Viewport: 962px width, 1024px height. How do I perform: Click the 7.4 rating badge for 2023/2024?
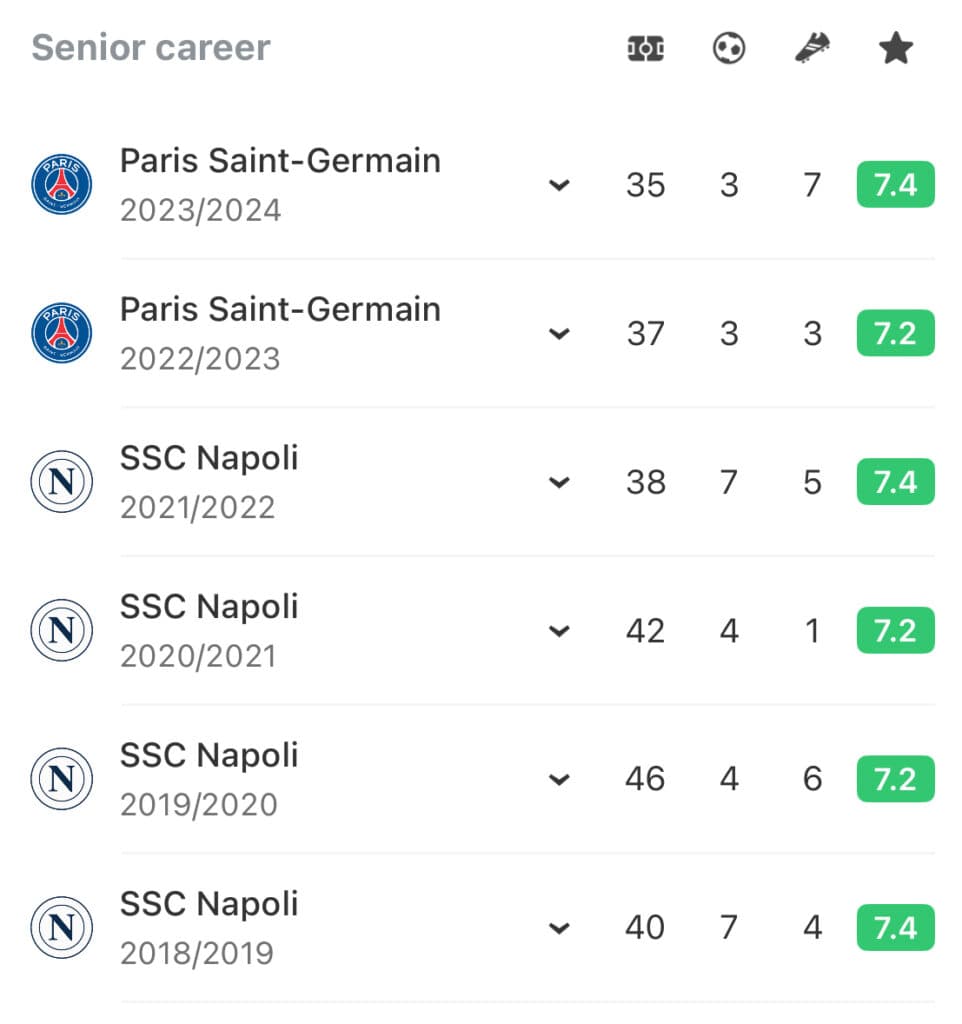895,184
